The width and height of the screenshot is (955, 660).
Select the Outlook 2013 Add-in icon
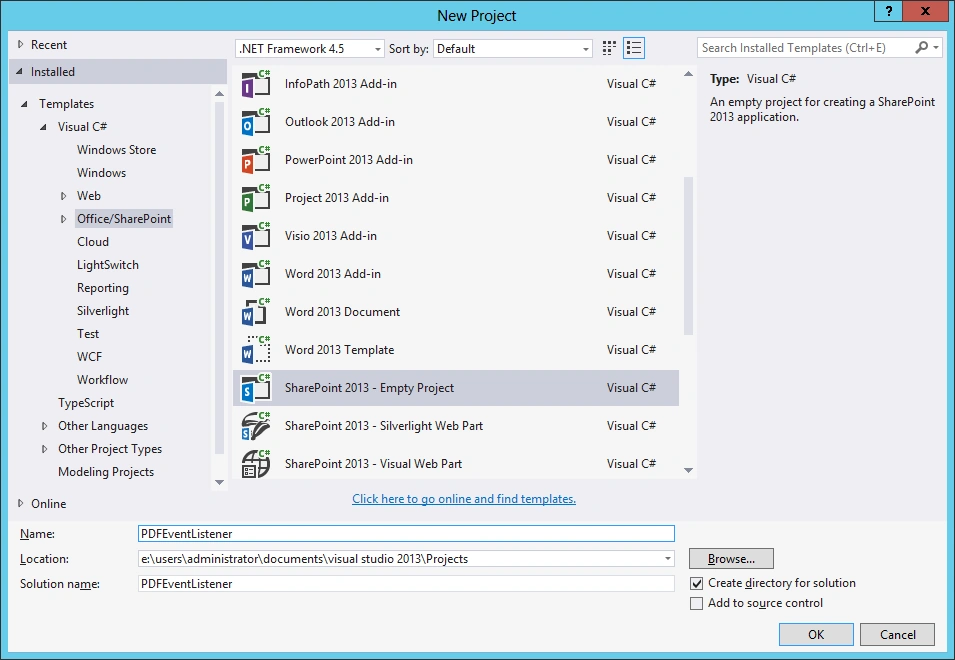coord(256,122)
